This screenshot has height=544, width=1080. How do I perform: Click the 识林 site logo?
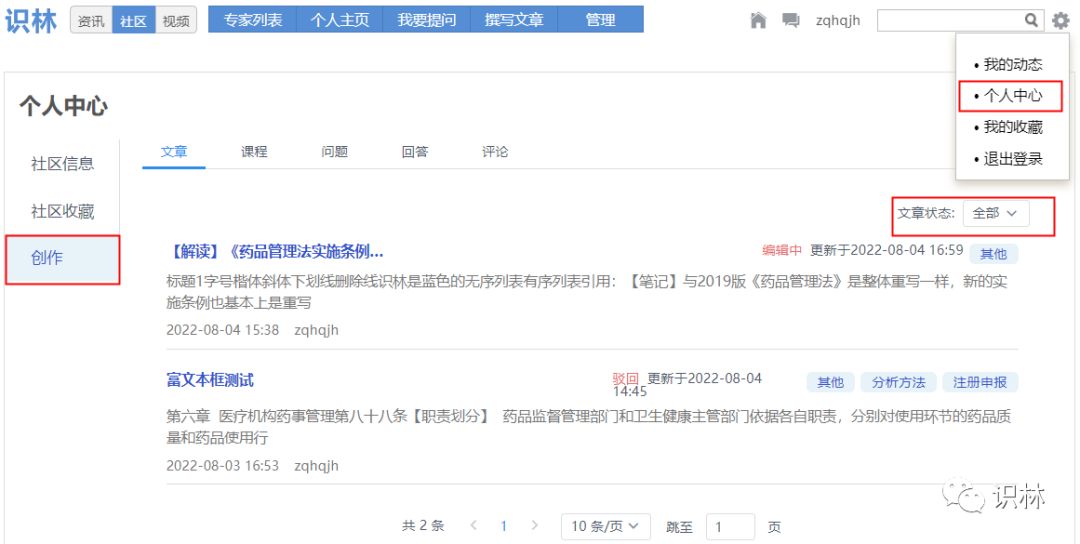coord(31,21)
